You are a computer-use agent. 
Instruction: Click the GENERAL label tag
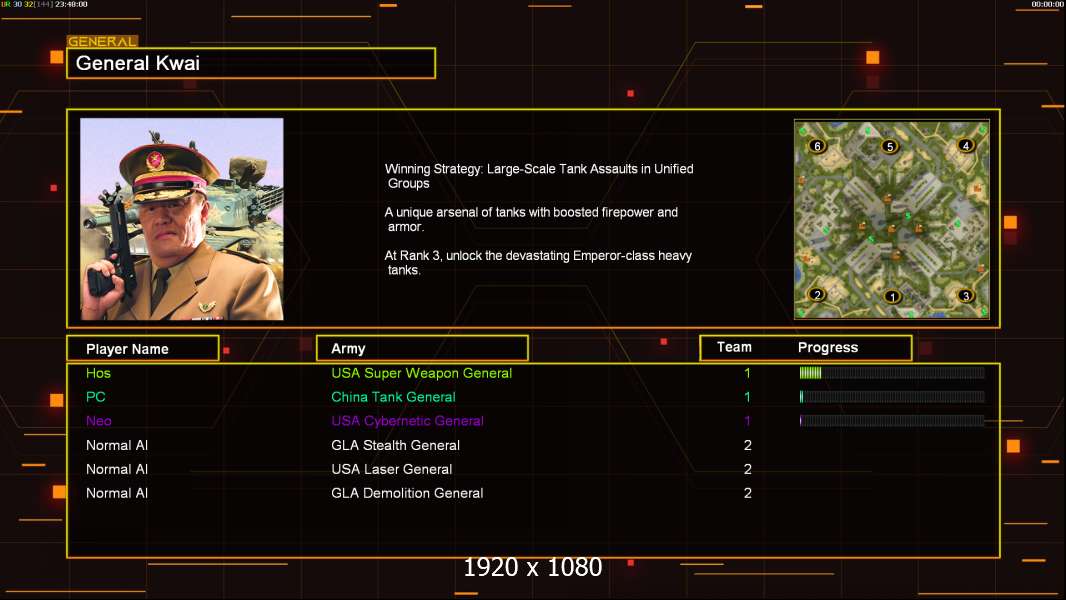tap(102, 41)
